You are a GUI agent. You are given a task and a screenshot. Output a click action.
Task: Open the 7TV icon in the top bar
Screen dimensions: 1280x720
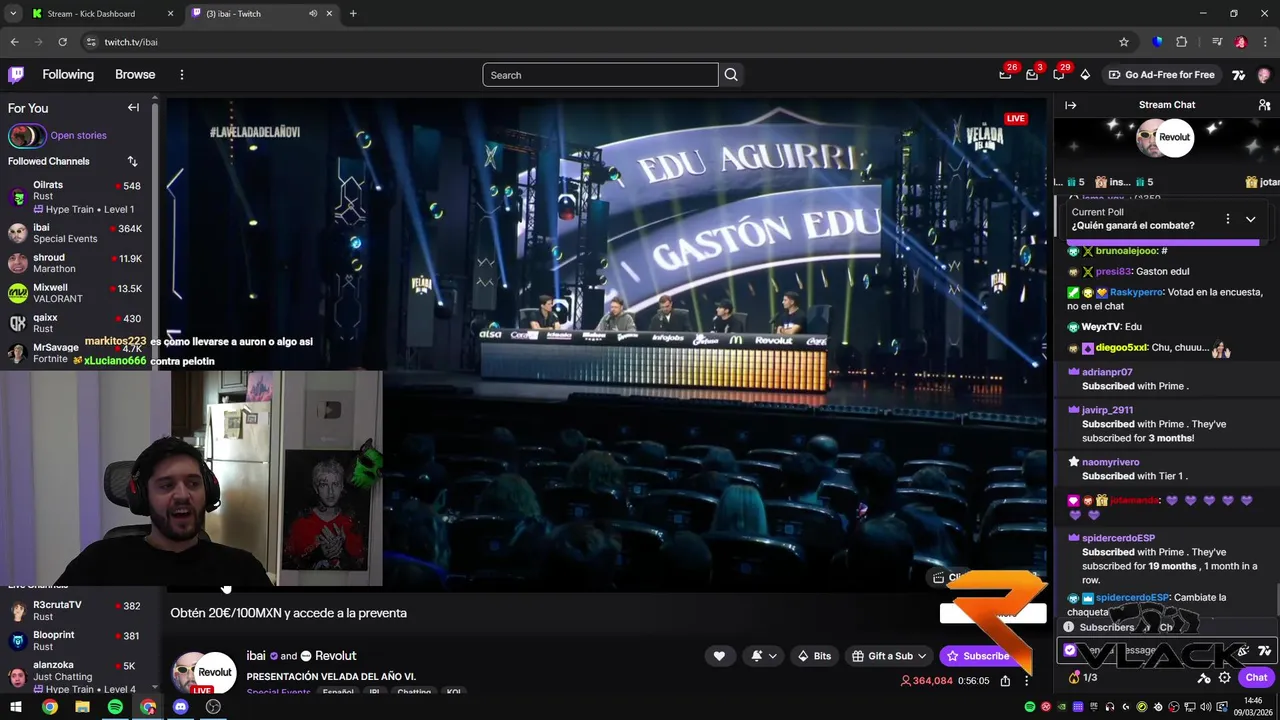pos(1239,75)
